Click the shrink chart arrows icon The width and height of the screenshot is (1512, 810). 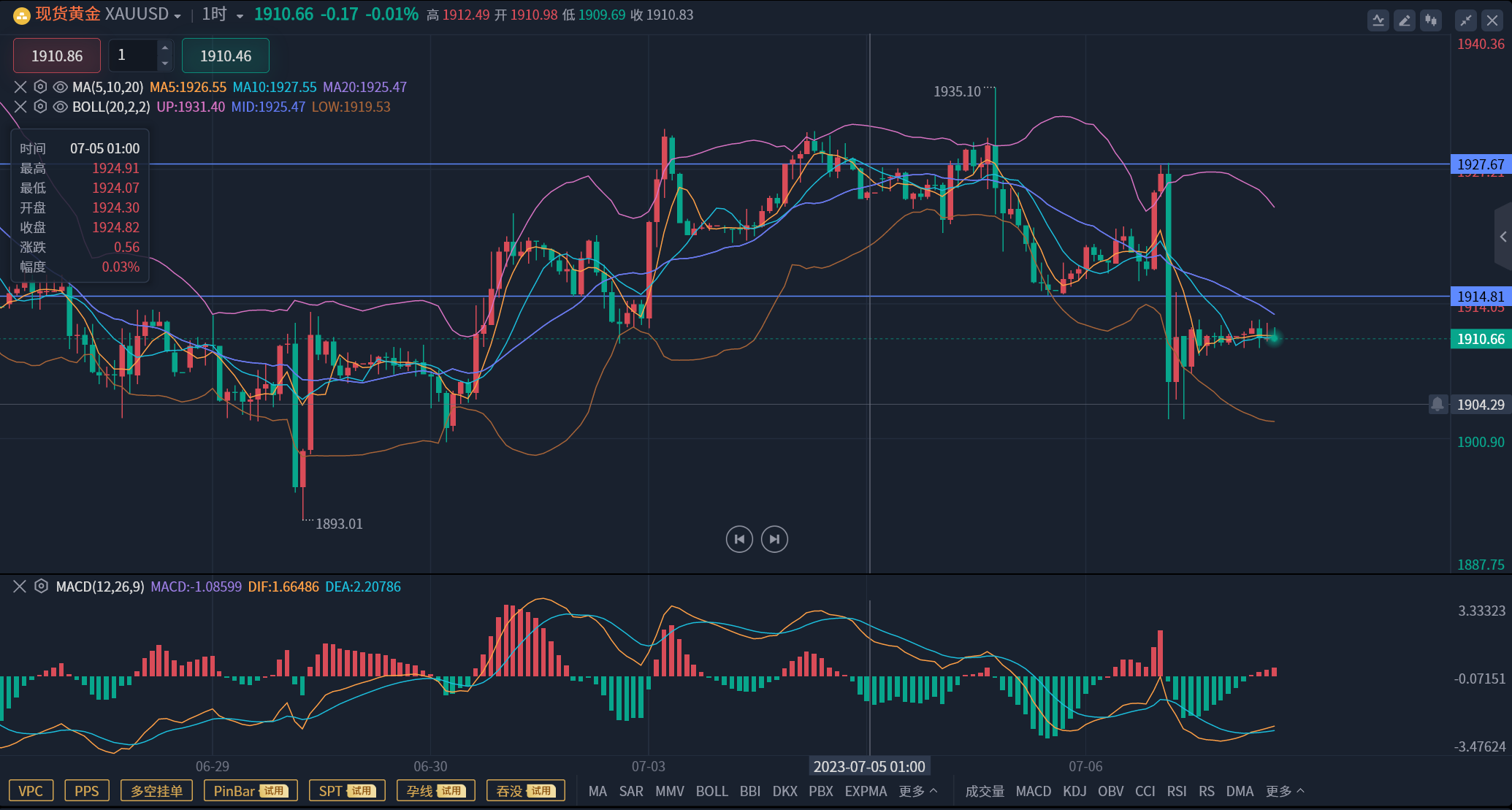tap(1465, 20)
